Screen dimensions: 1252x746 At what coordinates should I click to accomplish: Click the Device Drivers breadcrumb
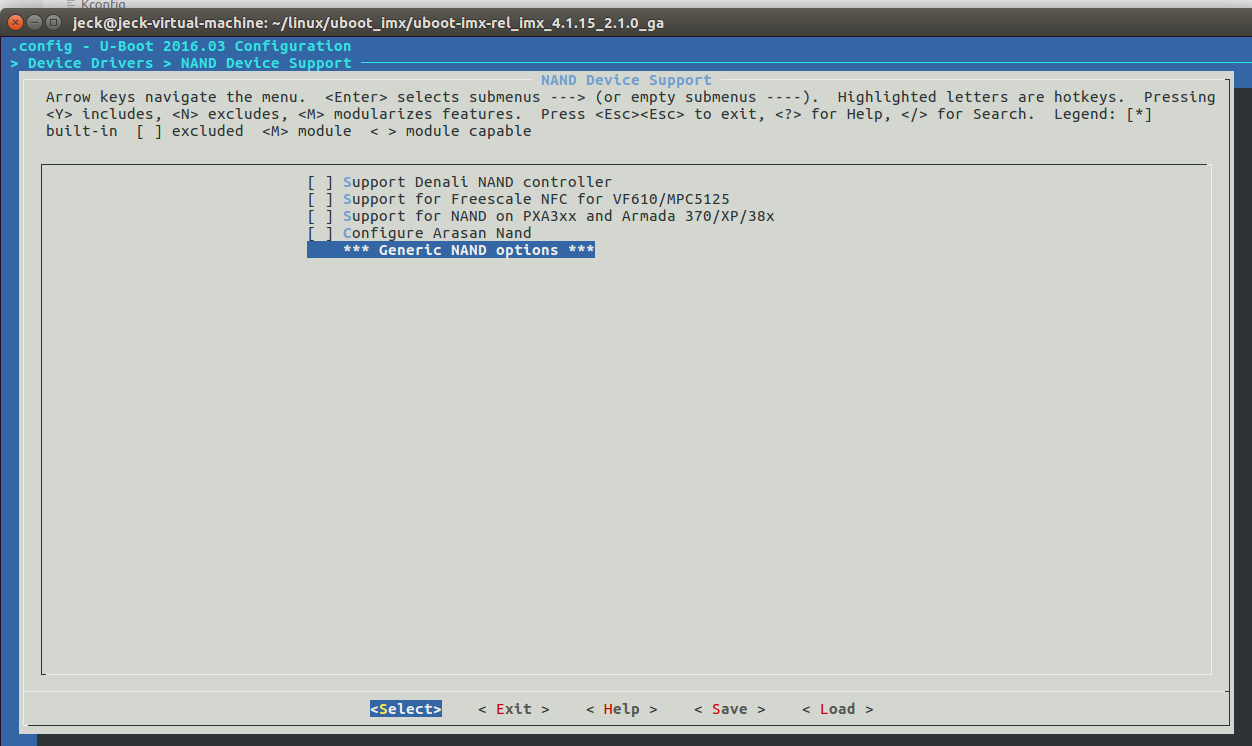coord(91,63)
